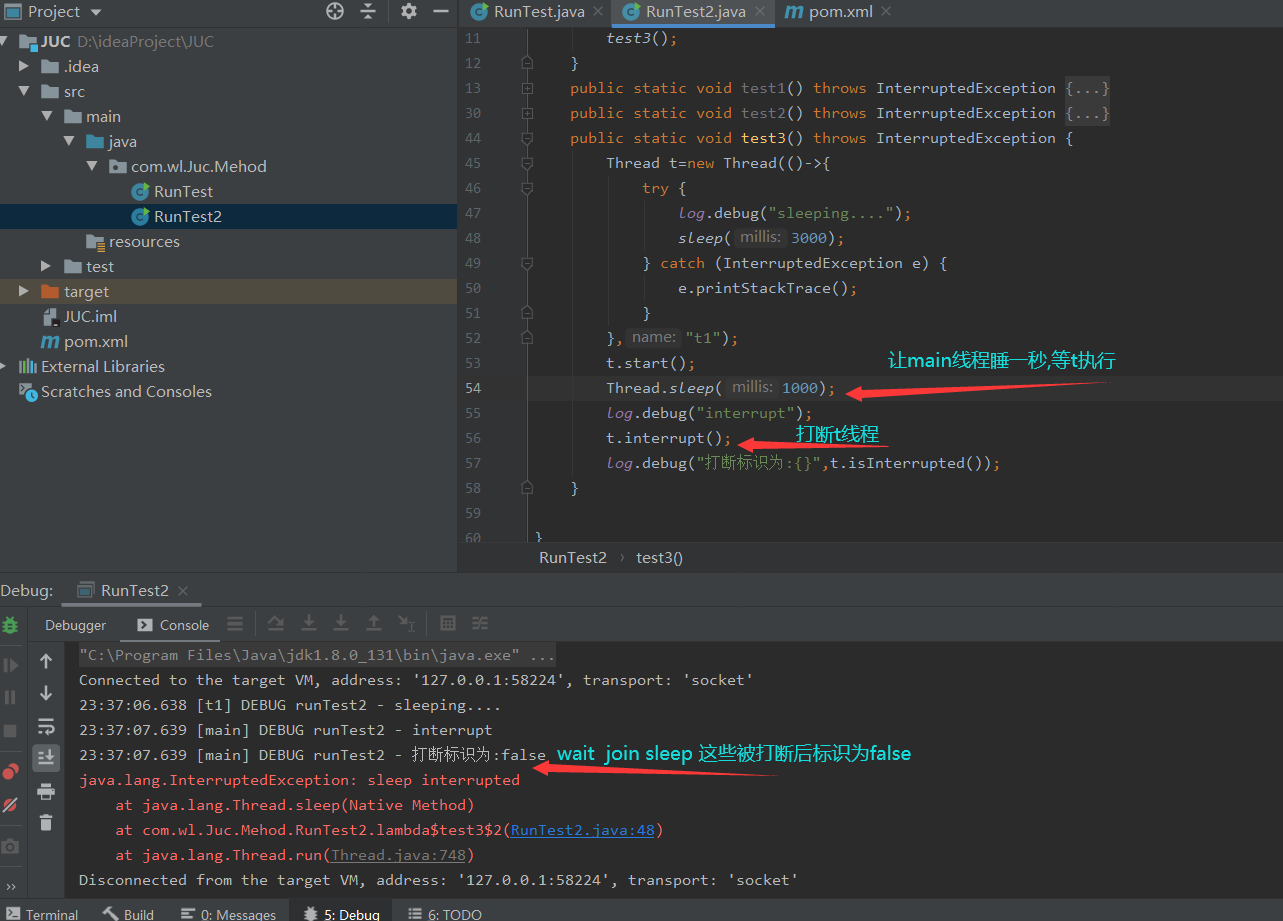The image size is (1283, 921).
Task: Click the Stop debug icon
Action: pyautogui.click(x=10, y=731)
